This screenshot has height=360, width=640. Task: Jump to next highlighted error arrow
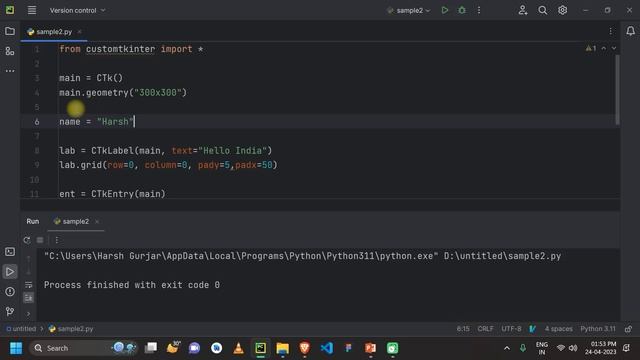pyautogui.click(x=613, y=49)
